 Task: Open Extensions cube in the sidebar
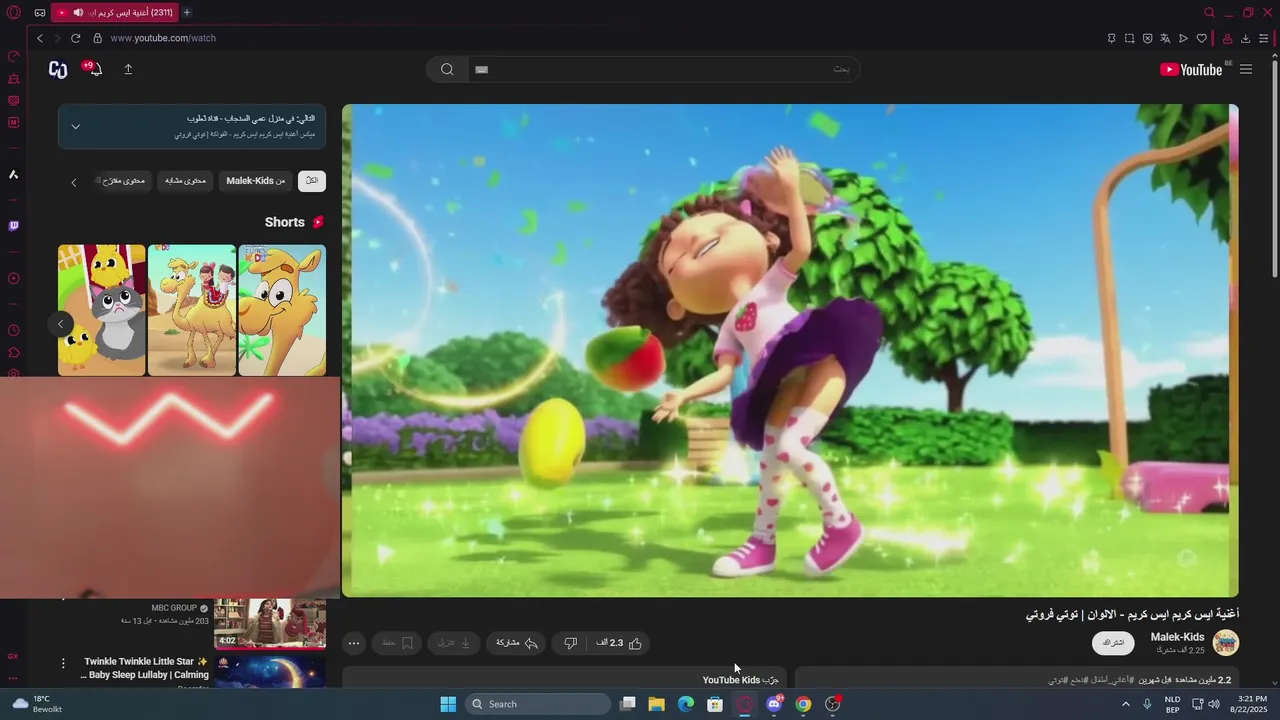pos(14,353)
